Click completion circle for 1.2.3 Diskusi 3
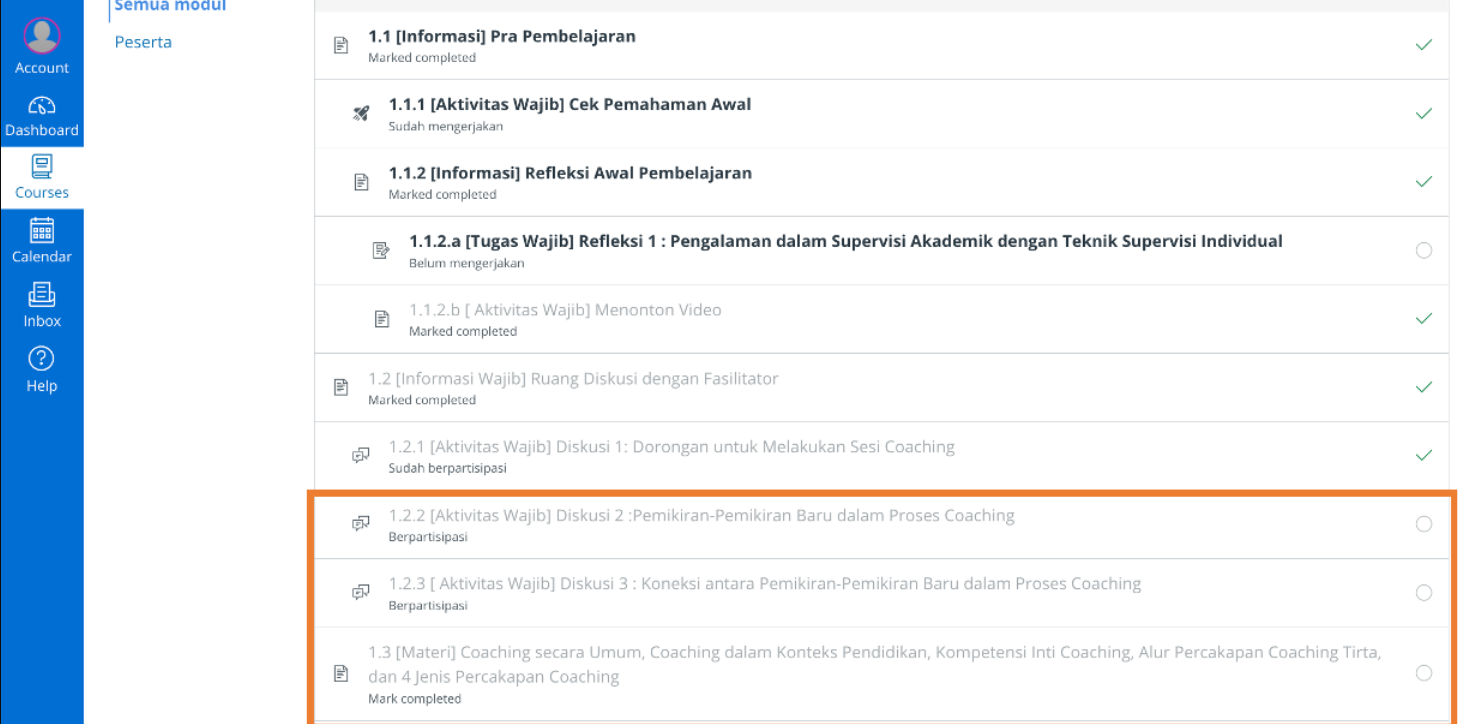Screen dimensions: 1462x724 click(1424, 593)
